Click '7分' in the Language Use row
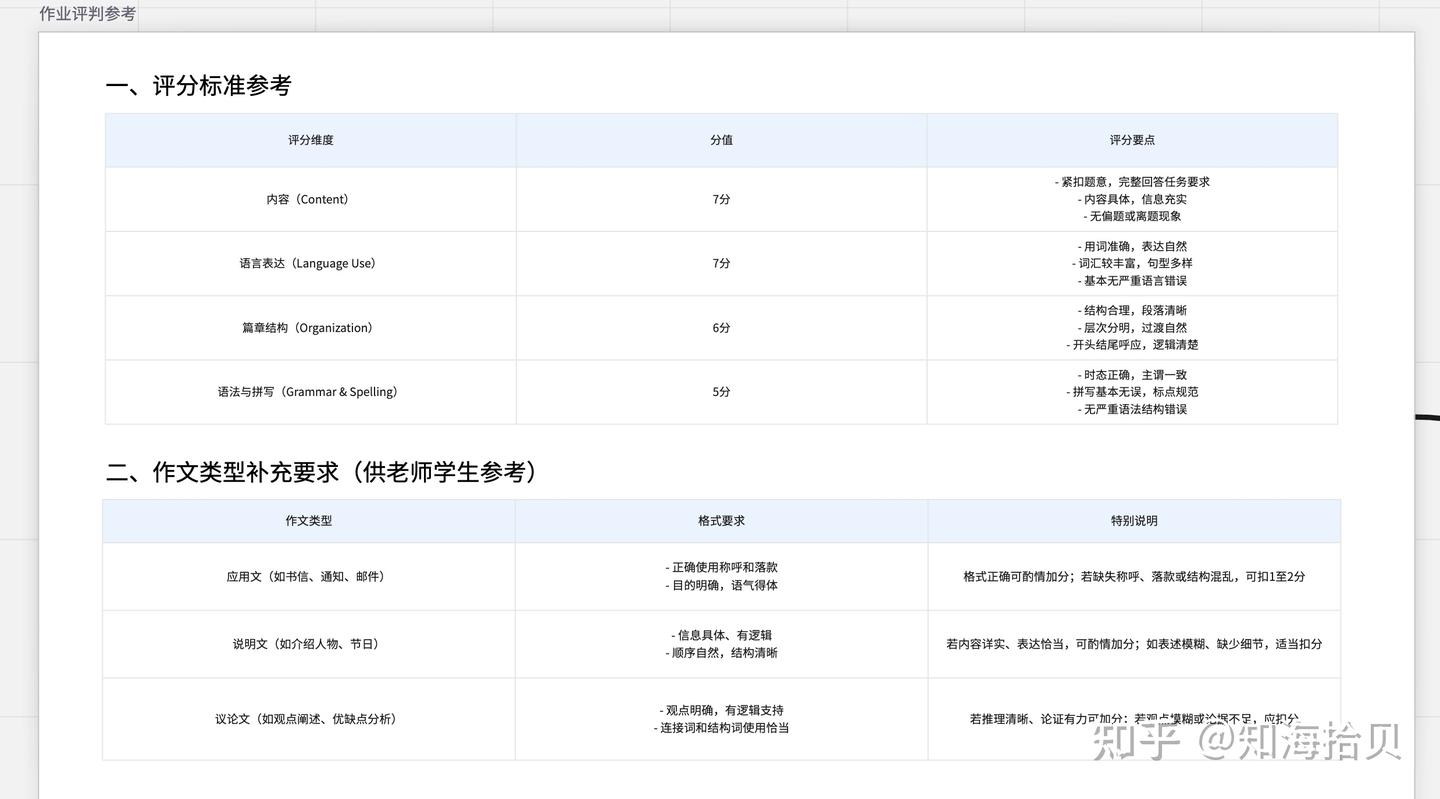 pos(721,264)
